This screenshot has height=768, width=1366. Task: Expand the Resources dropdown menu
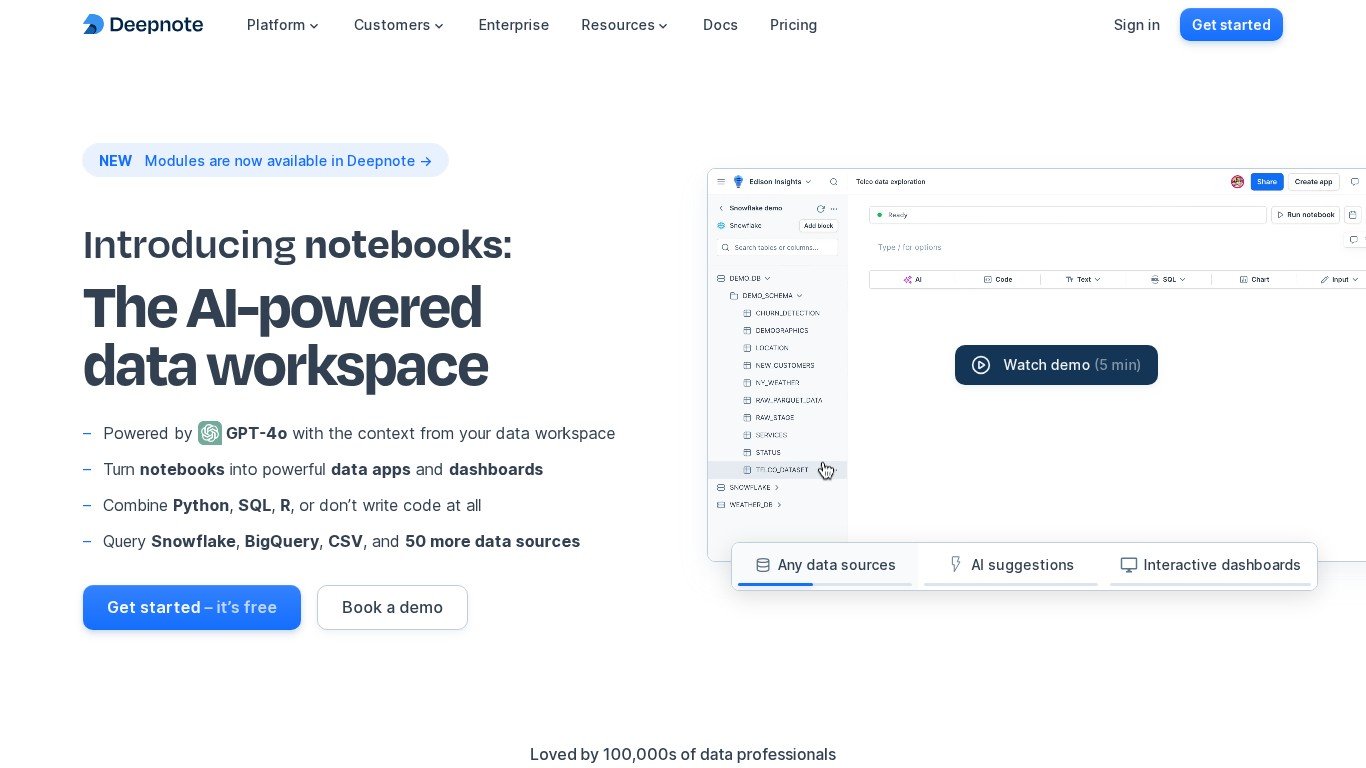click(x=624, y=25)
